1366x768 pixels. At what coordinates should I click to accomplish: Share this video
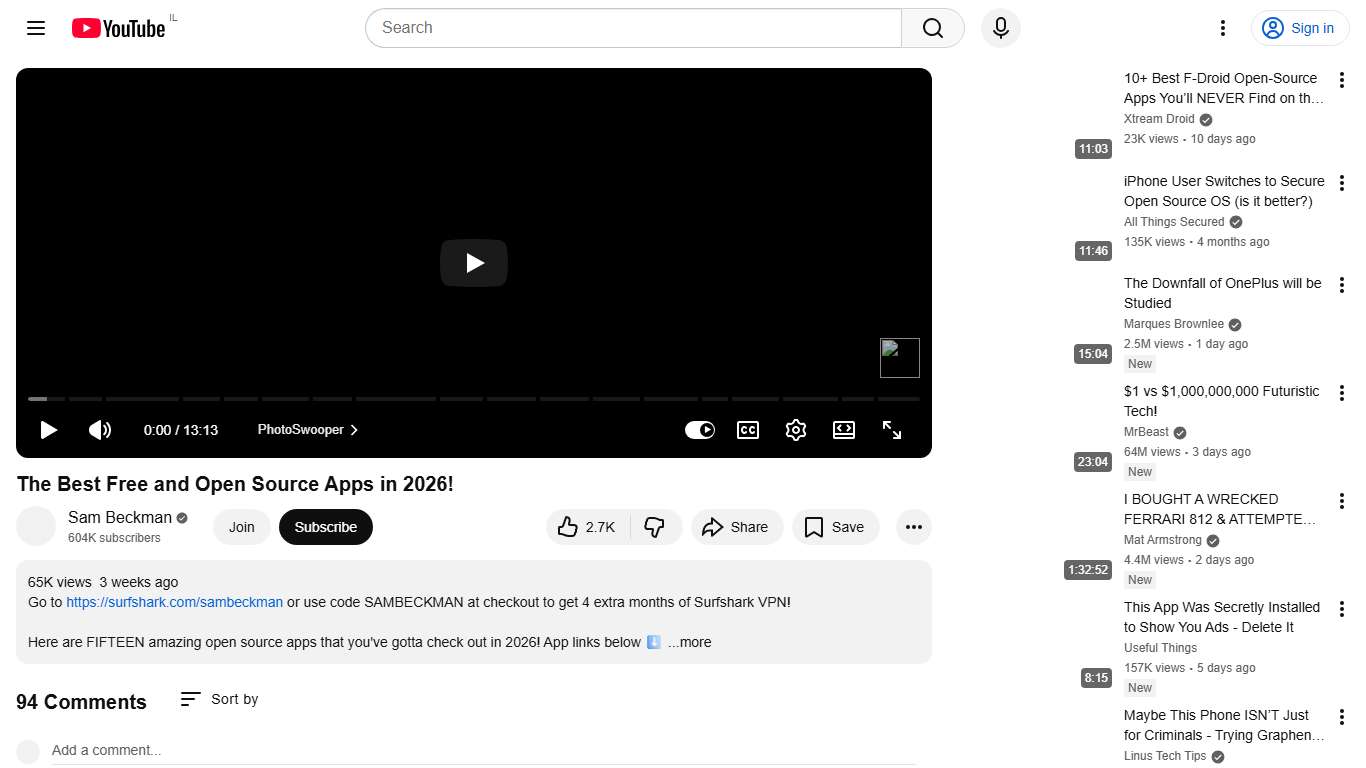pos(737,527)
